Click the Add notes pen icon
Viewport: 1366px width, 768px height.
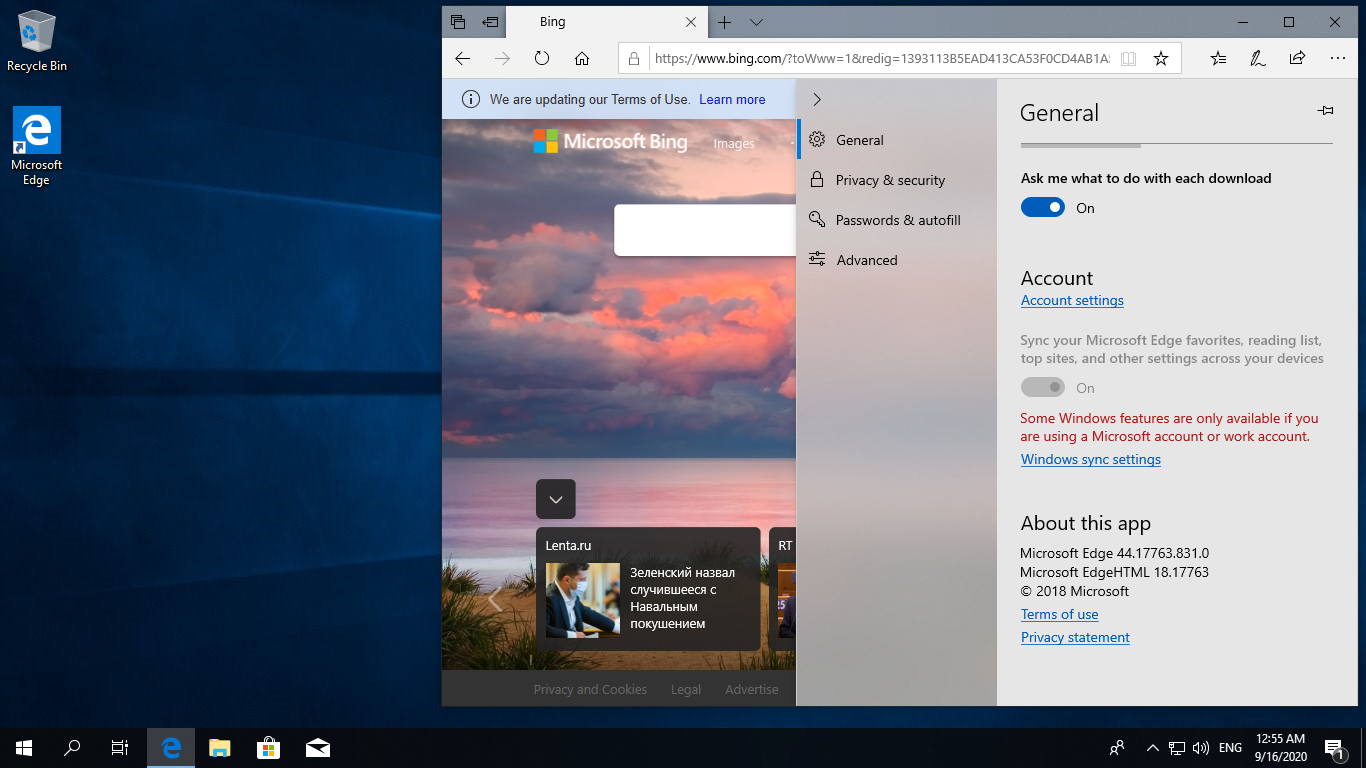tap(1258, 59)
